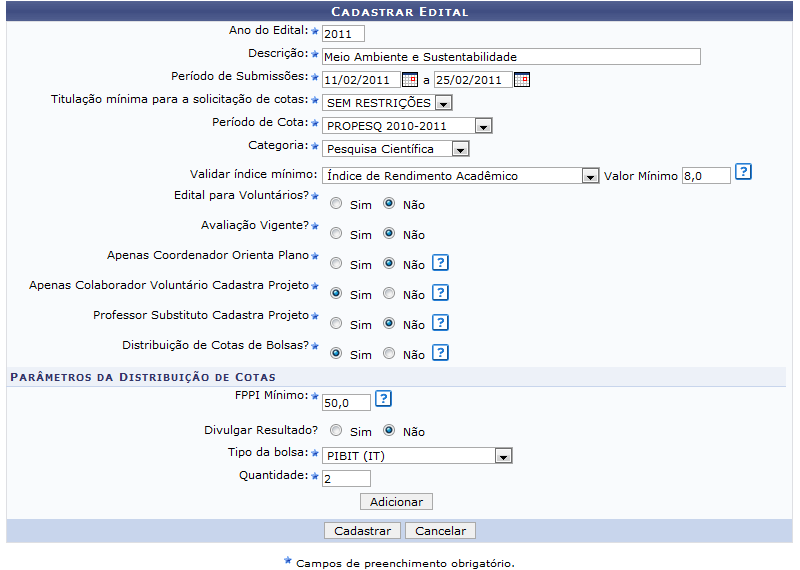
Task: Expand the Tipo da bolsa dropdown
Action: pos(503,456)
